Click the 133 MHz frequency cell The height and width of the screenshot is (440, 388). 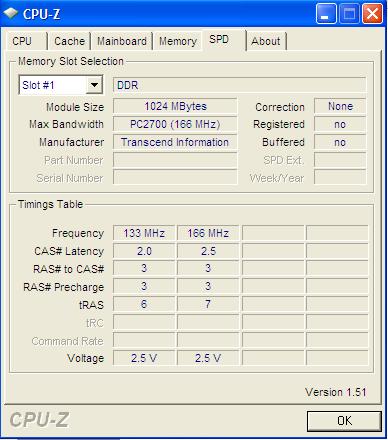[144, 233]
